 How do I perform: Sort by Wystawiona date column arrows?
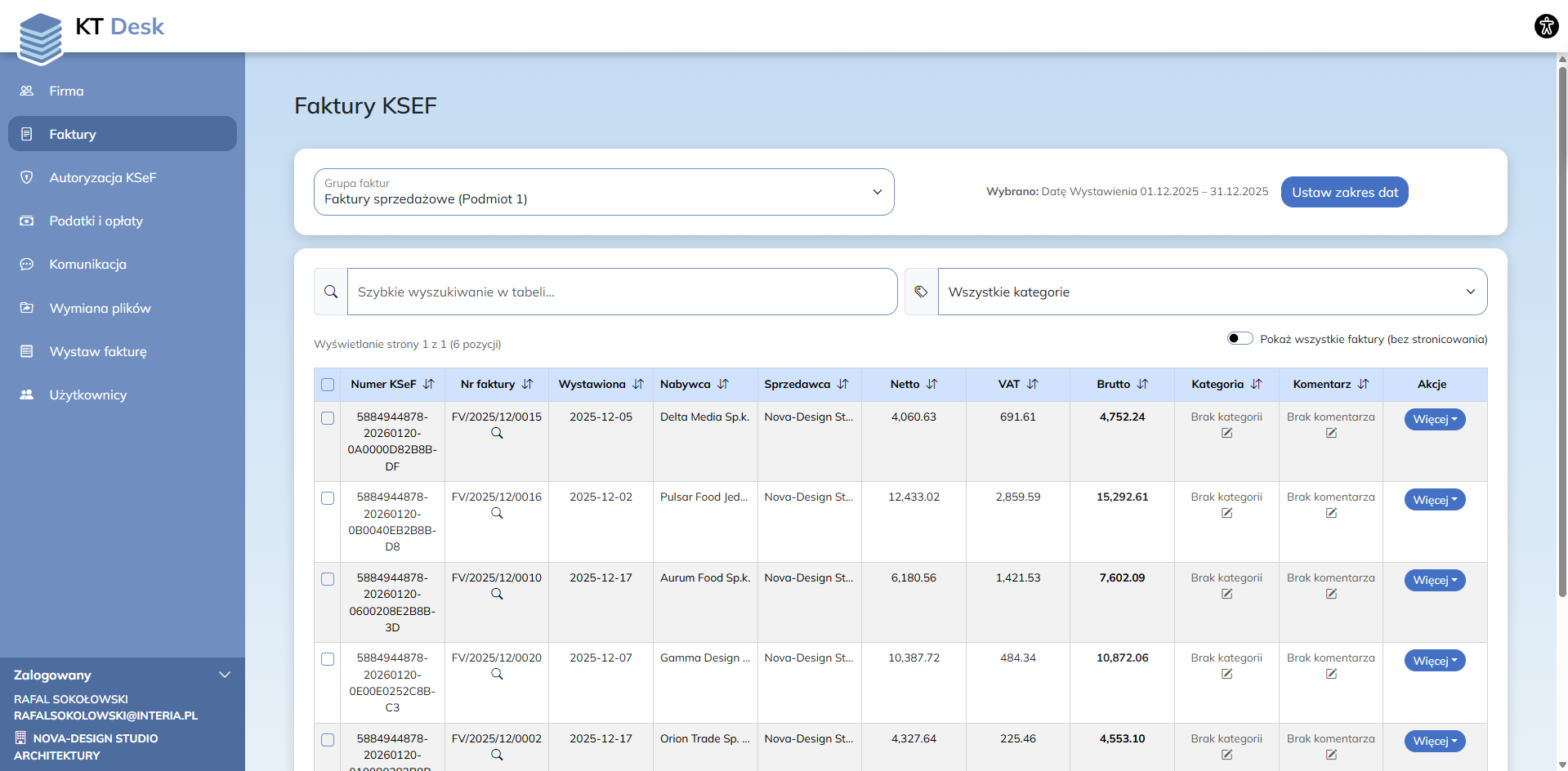click(x=638, y=385)
